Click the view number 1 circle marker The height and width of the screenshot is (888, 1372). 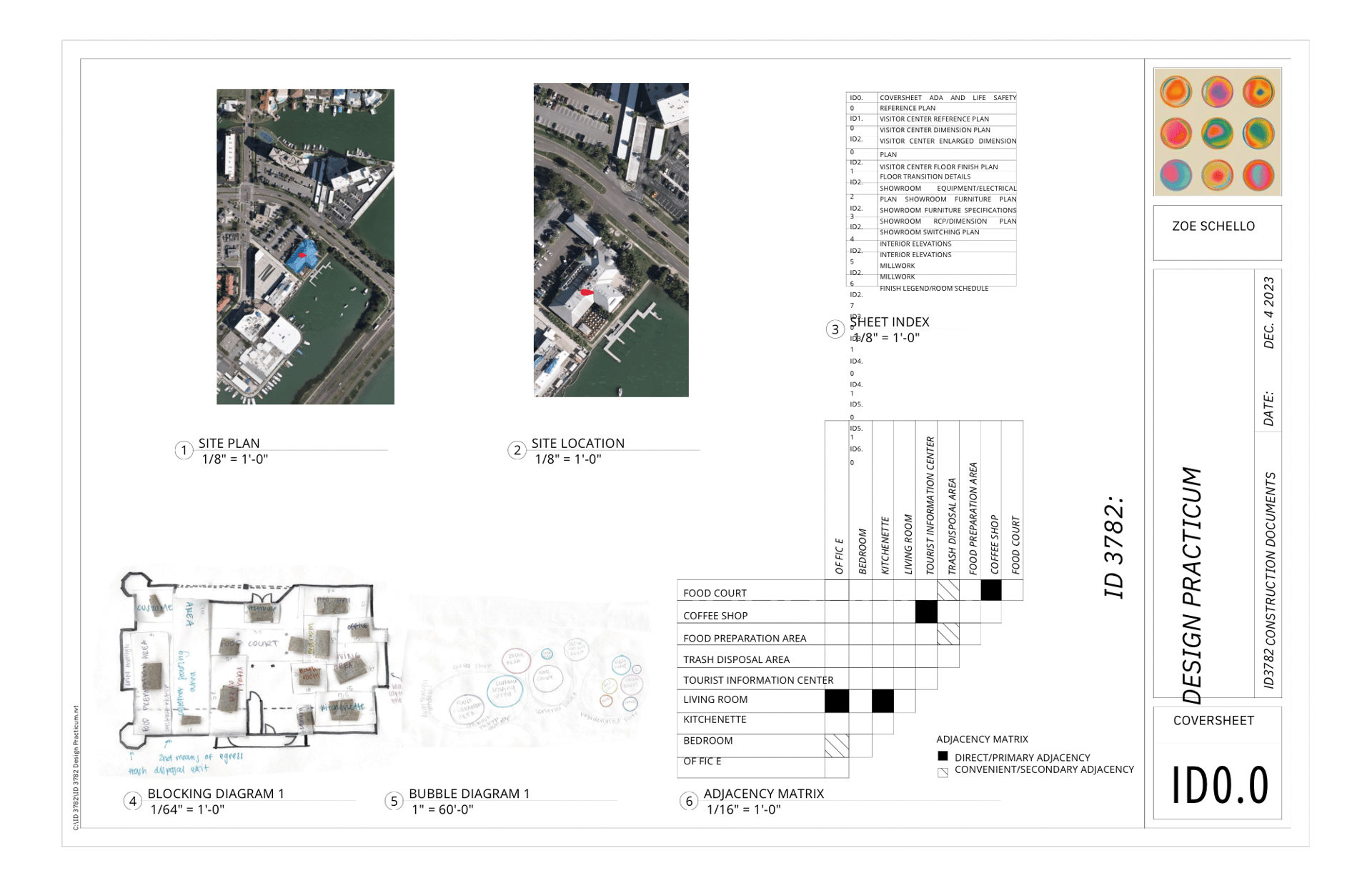point(184,450)
